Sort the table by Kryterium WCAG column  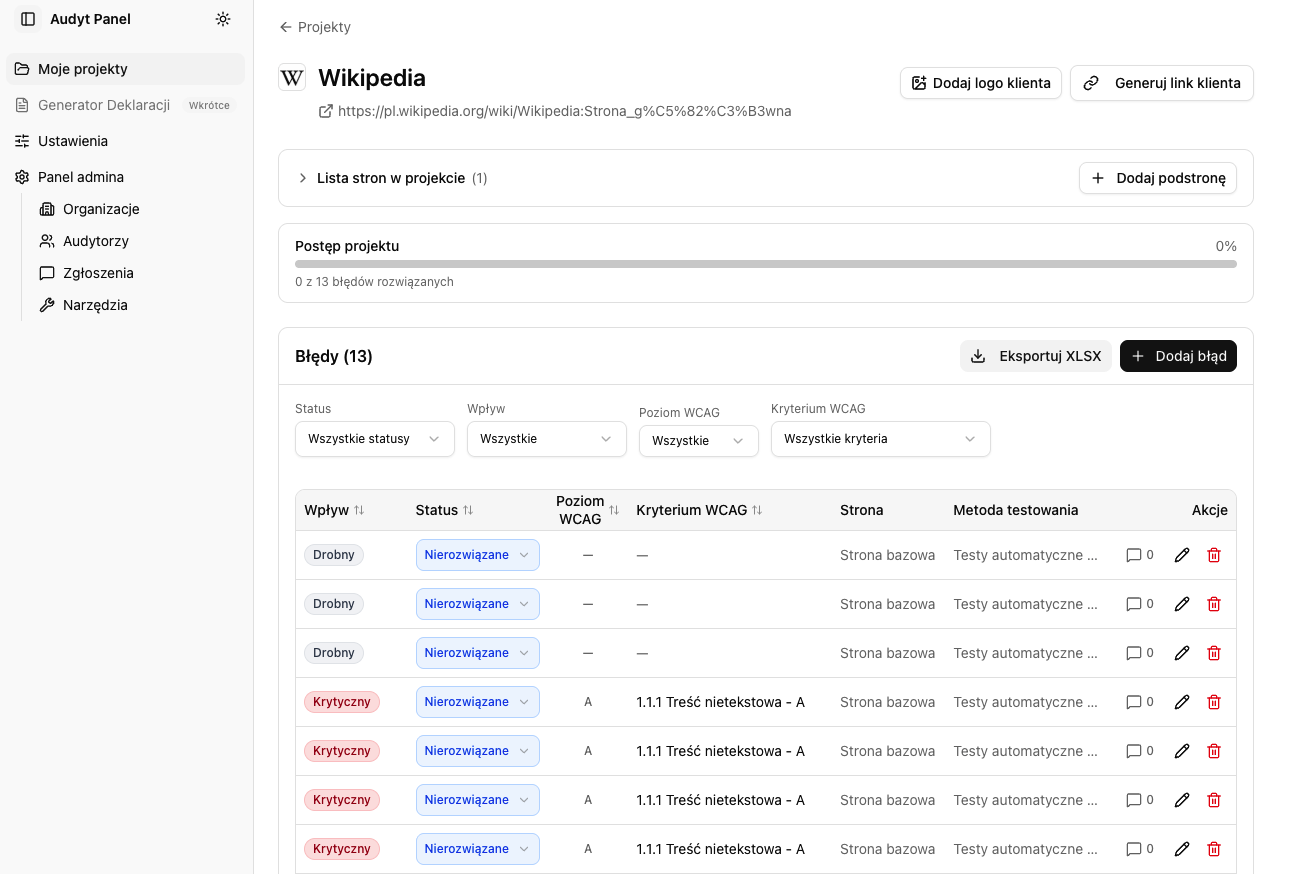point(700,510)
